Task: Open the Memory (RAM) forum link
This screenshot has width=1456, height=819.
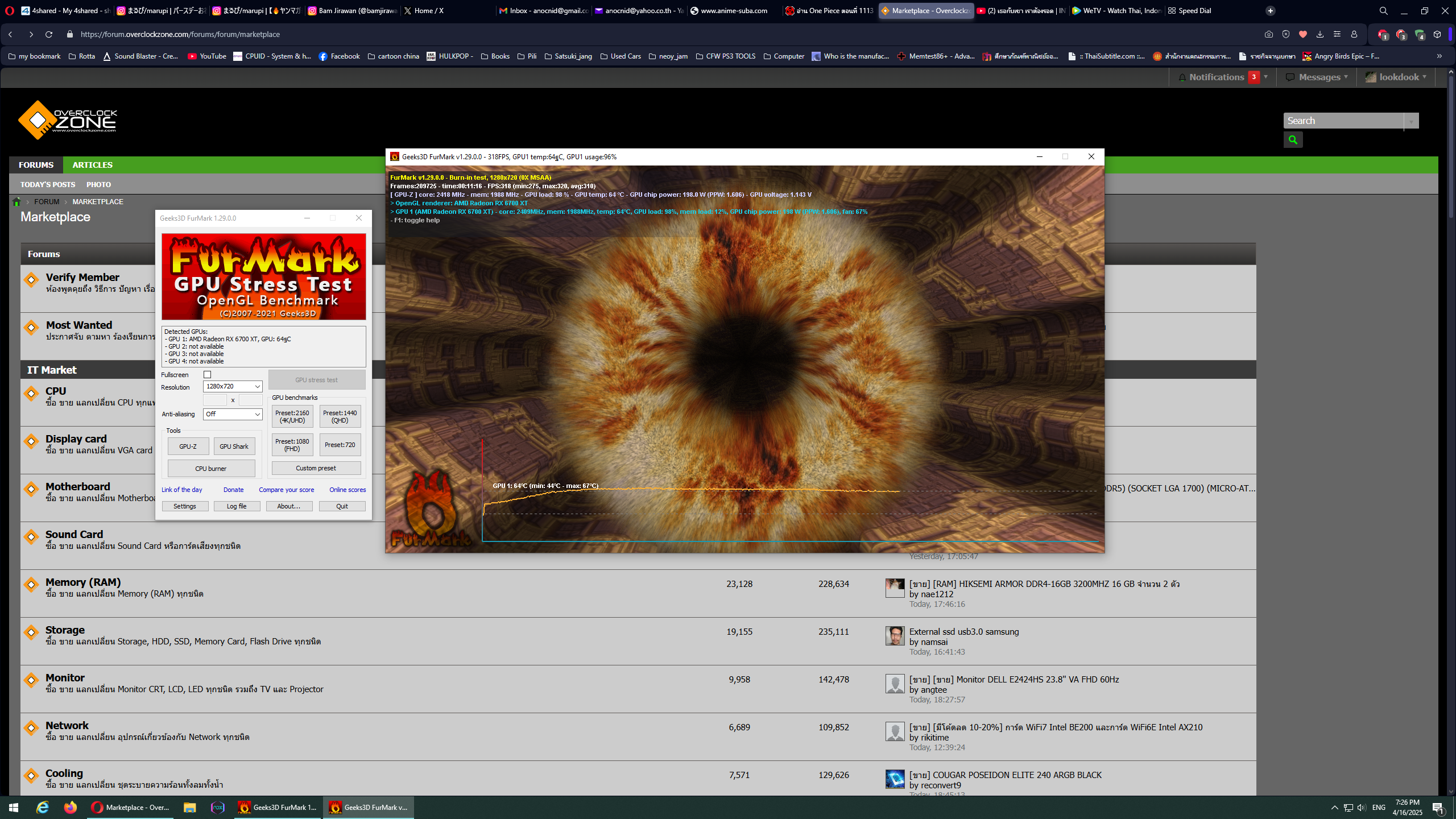Action: pos(83,582)
